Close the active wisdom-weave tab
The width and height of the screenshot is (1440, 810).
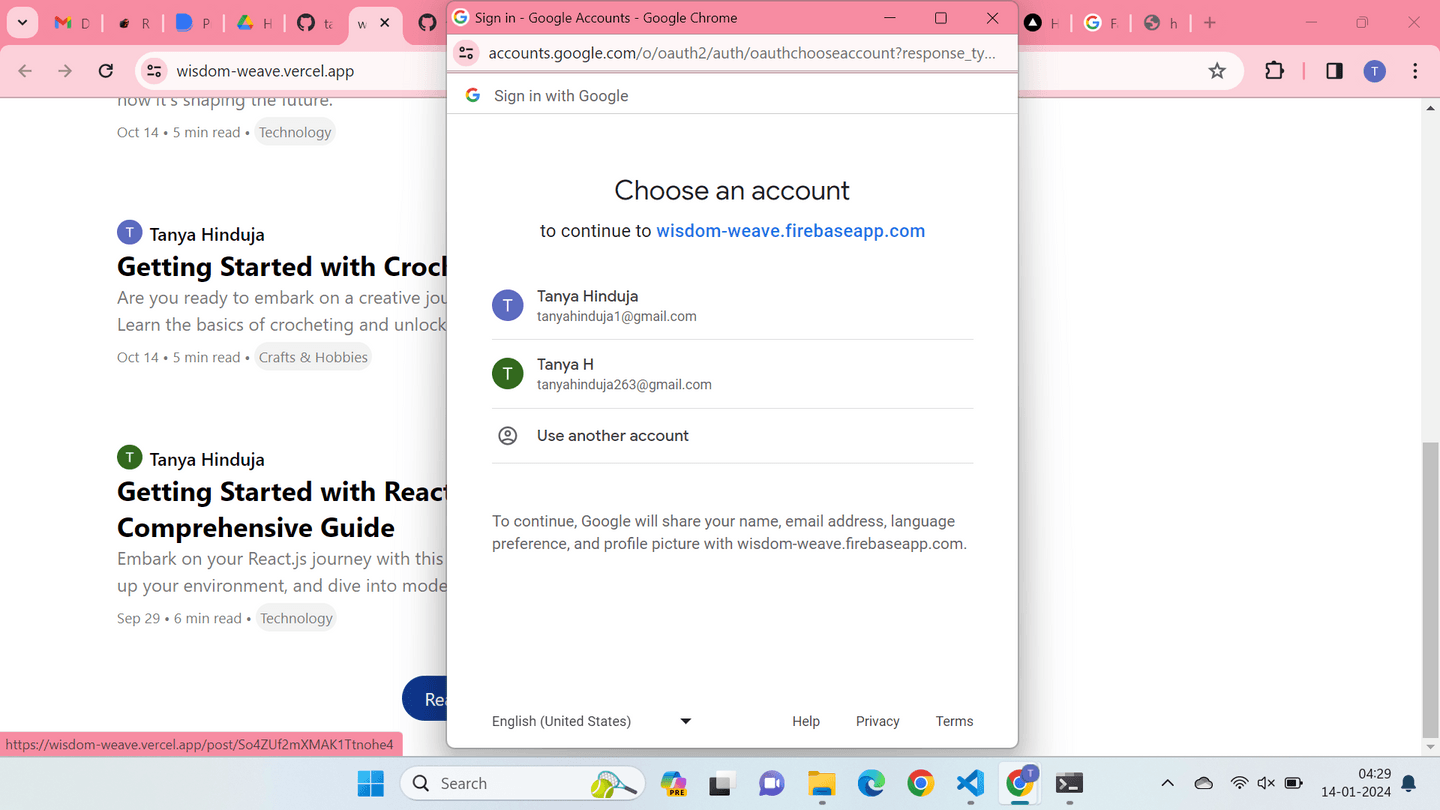(x=385, y=22)
